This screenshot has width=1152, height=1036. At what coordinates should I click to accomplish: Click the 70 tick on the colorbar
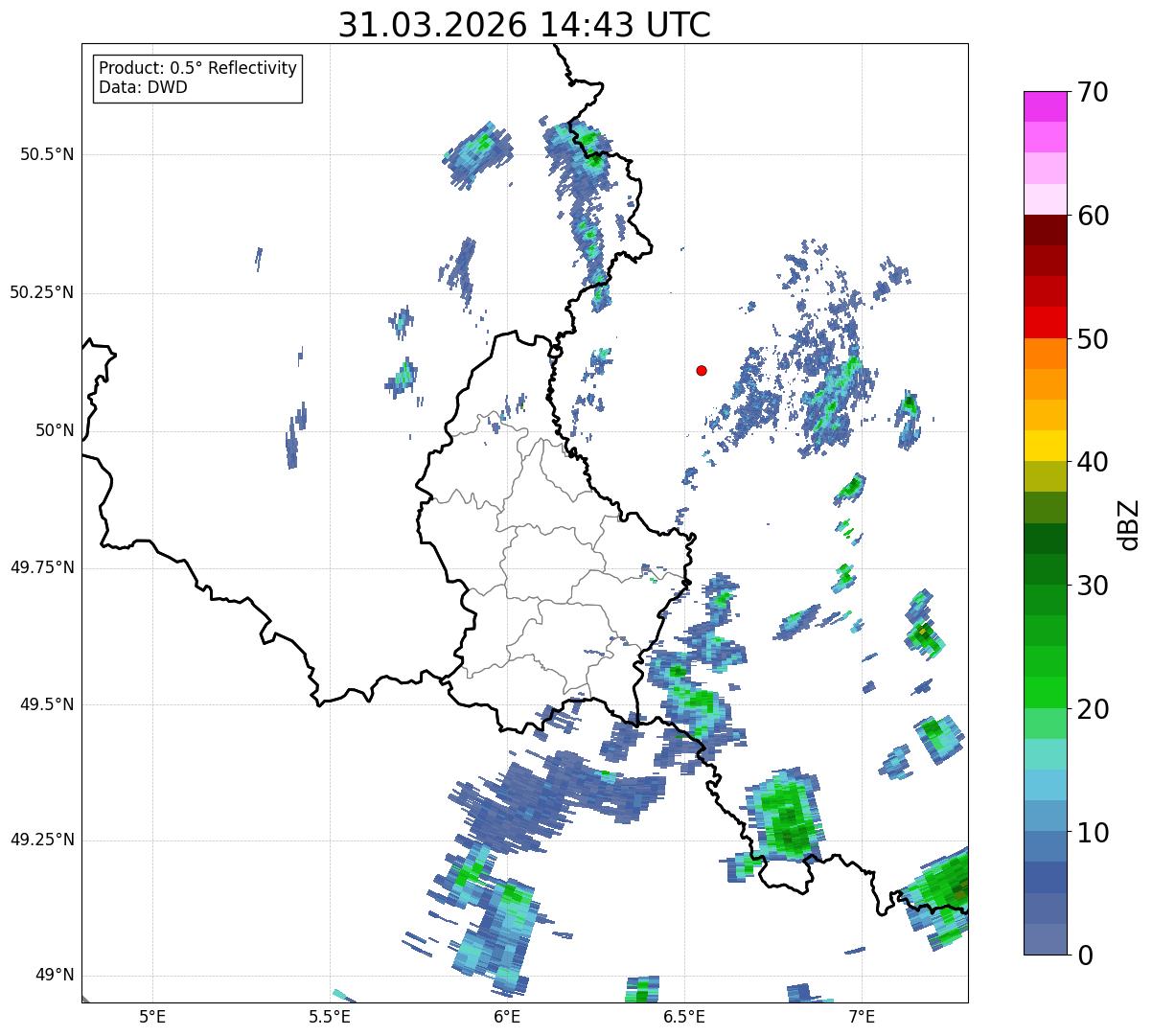[1092, 92]
